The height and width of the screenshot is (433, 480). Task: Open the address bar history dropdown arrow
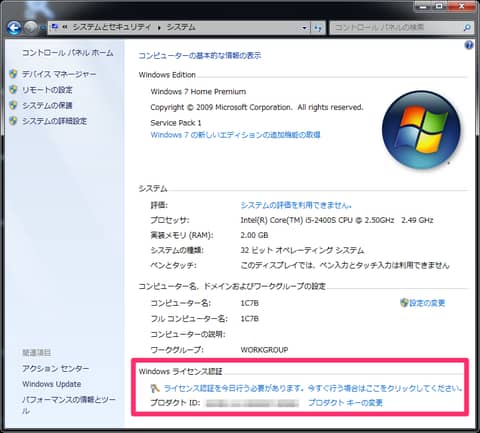304,28
